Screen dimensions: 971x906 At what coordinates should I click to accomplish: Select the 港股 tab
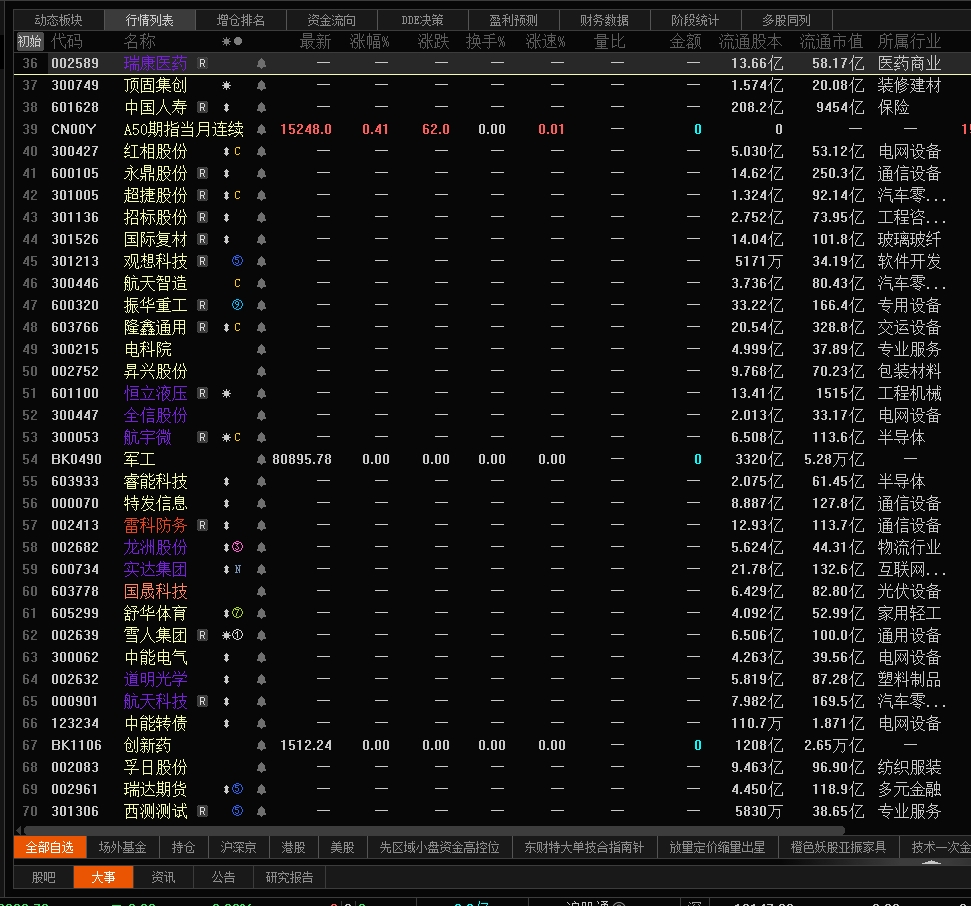pyautogui.click(x=294, y=847)
